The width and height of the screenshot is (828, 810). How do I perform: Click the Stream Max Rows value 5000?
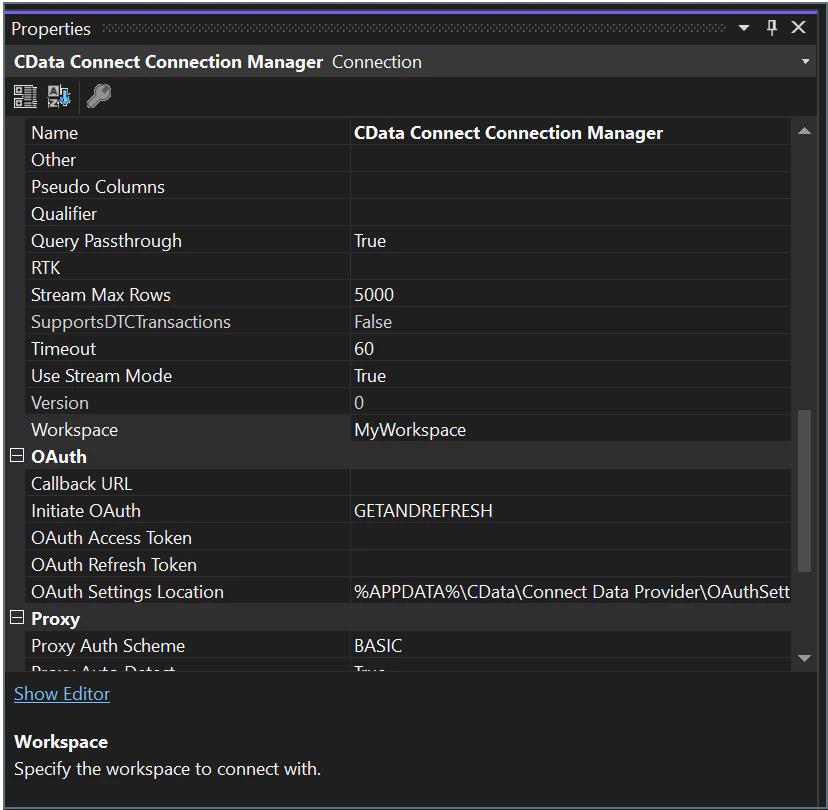[x=571, y=295]
